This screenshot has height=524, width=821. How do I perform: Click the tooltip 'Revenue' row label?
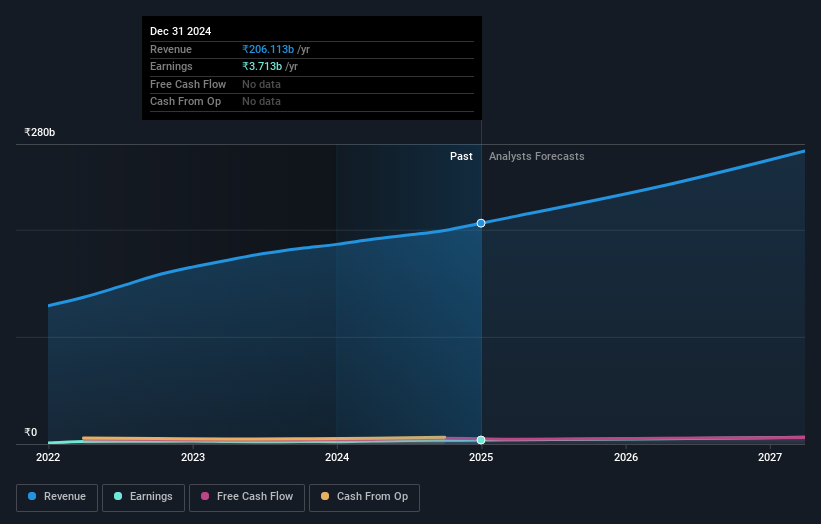point(171,49)
